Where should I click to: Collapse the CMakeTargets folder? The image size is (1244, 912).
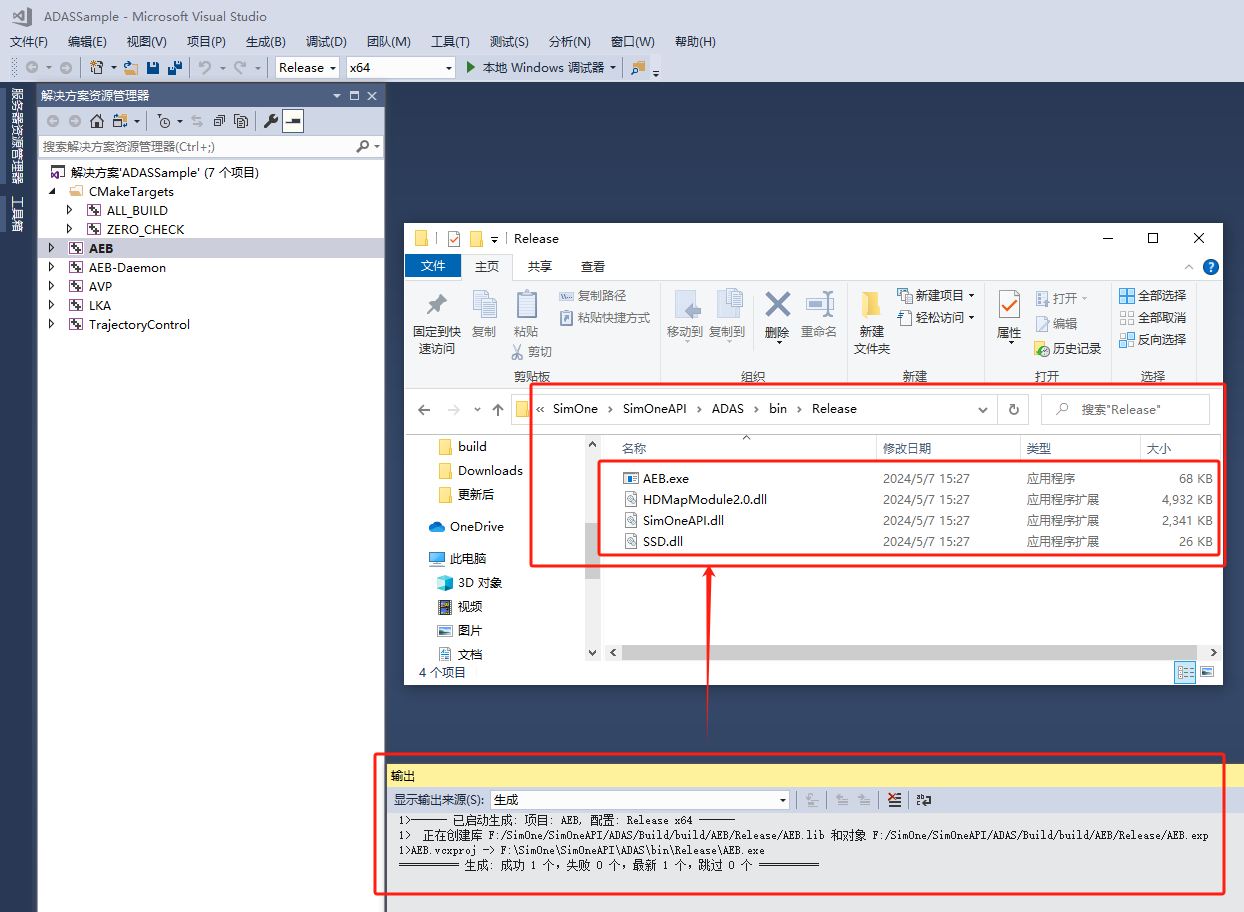pos(52,191)
